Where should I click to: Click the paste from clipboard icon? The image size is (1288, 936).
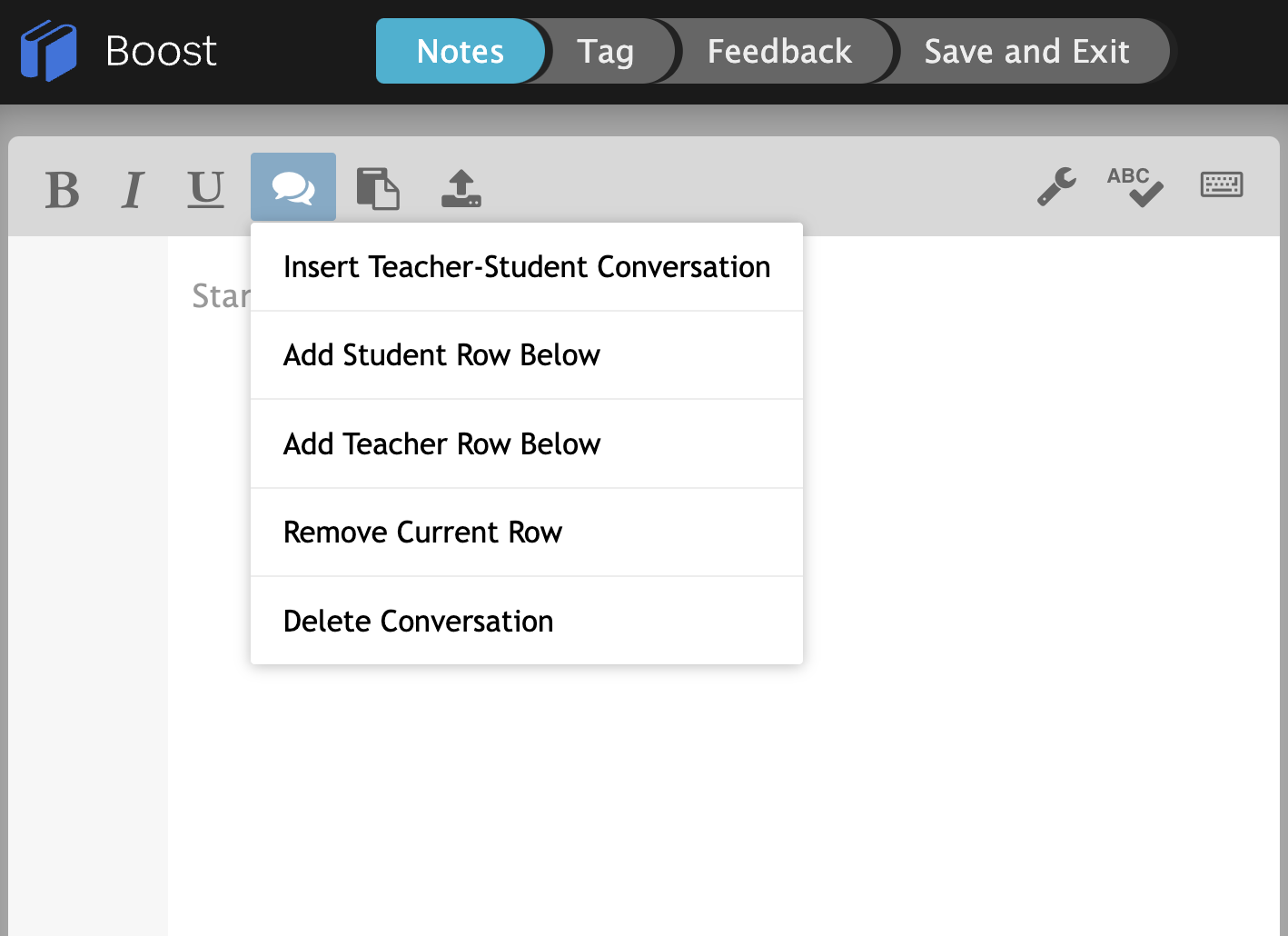pyautogui.click(x=378, y=188)
